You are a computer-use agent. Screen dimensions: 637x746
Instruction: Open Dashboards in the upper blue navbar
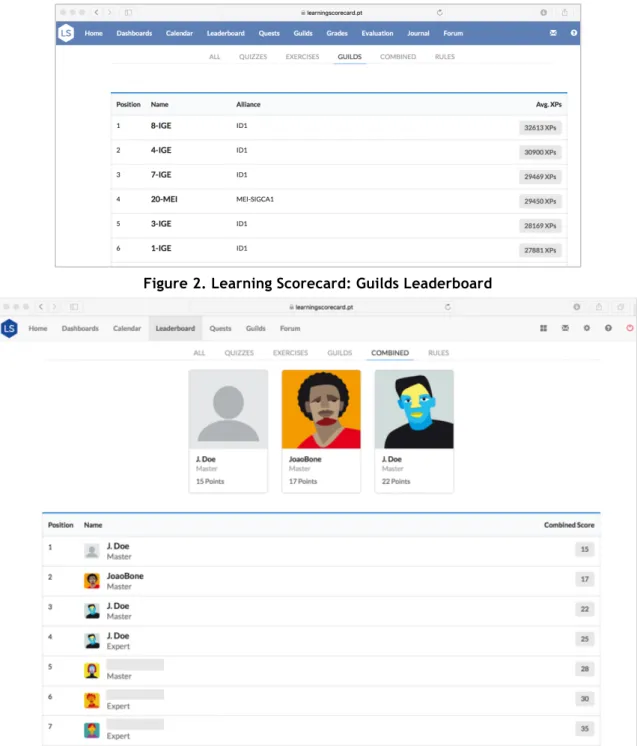[134, 33]
